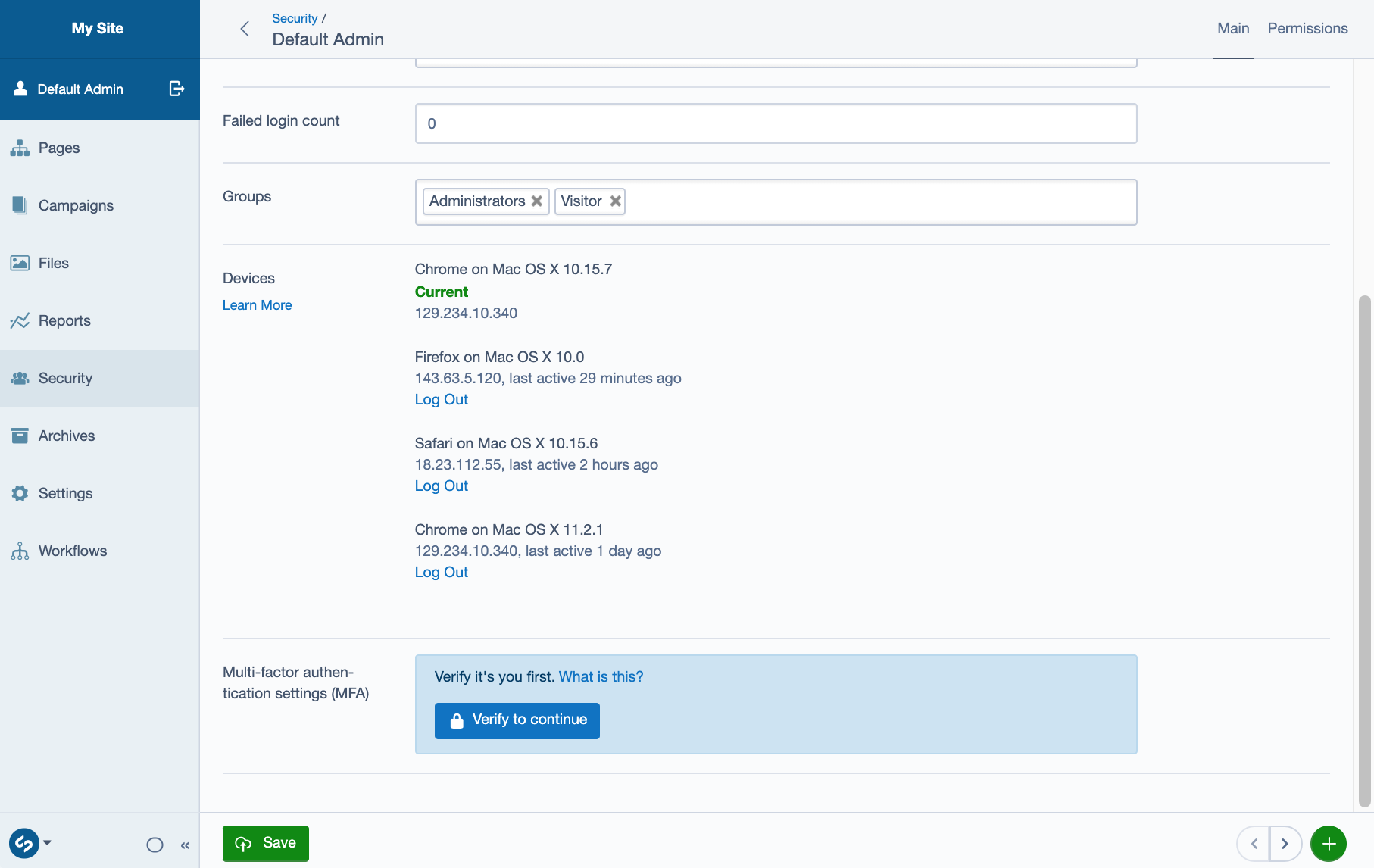
Task: Select the Main tab
Action: point(1232,28)
